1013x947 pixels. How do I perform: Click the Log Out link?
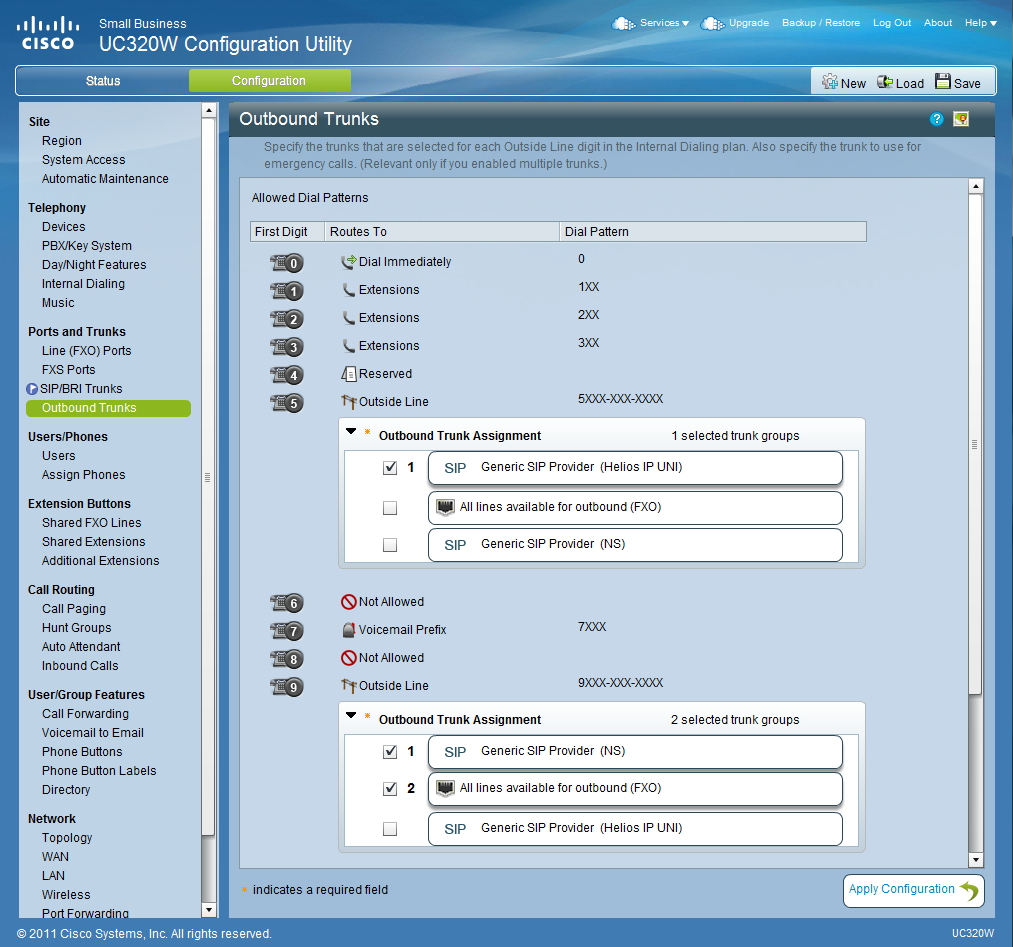[x=892, y=23]
